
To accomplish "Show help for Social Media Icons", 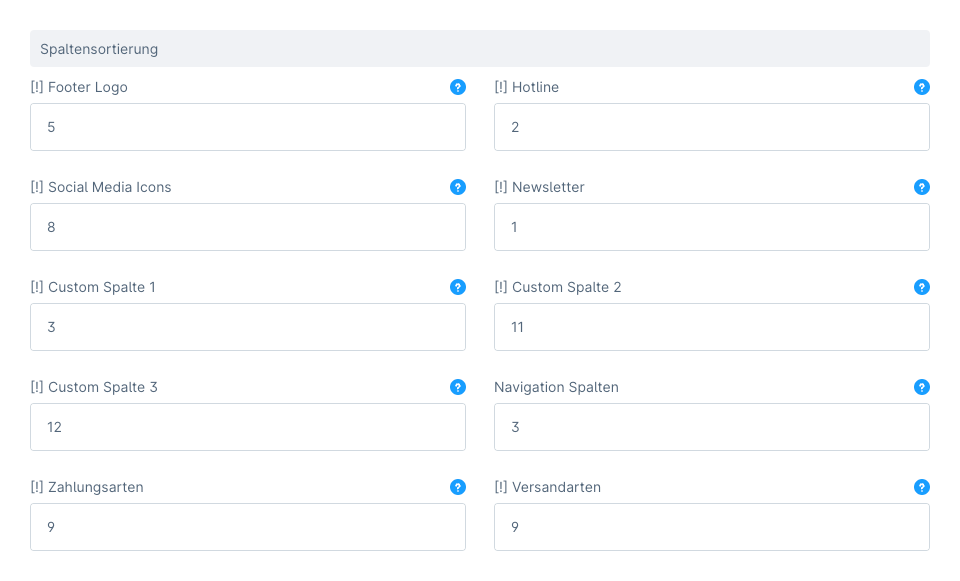I will (x=458, y=187).
